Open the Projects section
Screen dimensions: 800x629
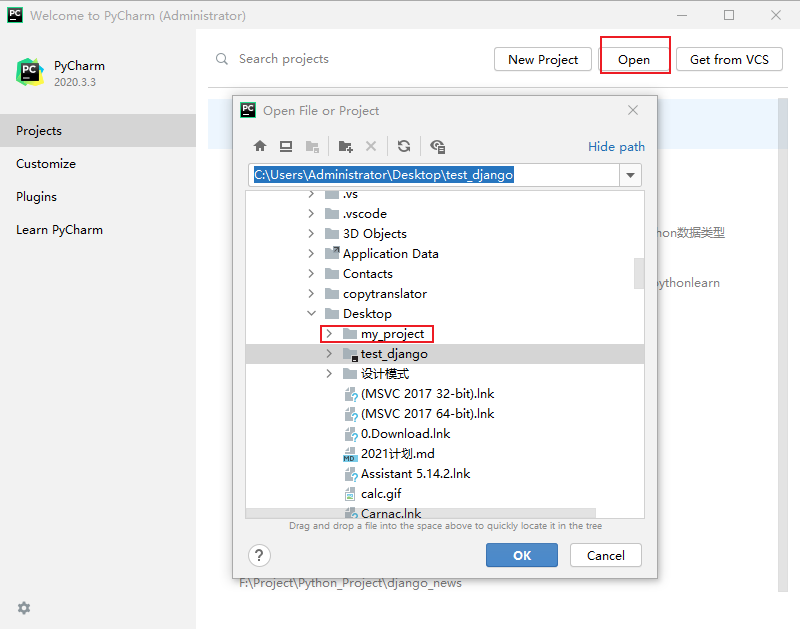click(98, 131)
